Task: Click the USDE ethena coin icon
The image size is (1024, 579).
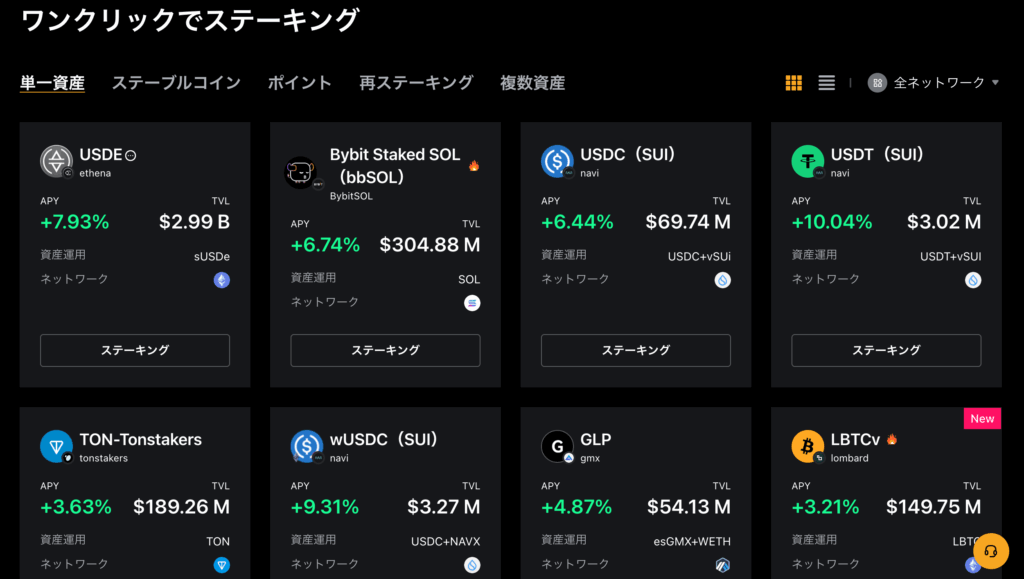Action: [x=56, y=161]
